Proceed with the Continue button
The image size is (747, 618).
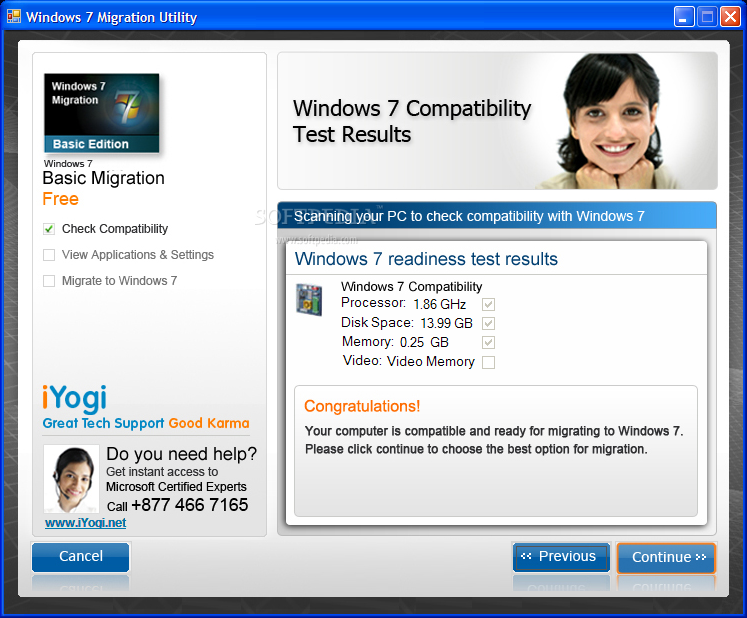click(x=666, y=557)
